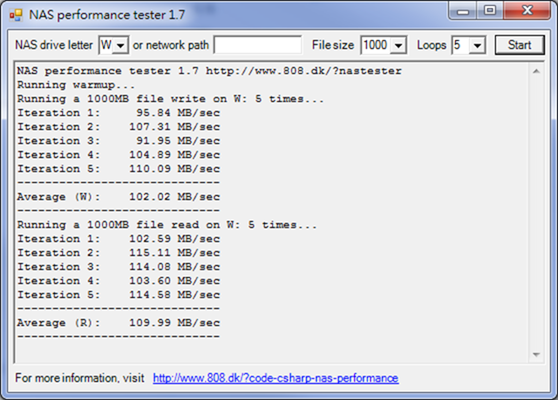Maximize the NAS performance tester window
The image size is (558, 400).
(490, 11)
